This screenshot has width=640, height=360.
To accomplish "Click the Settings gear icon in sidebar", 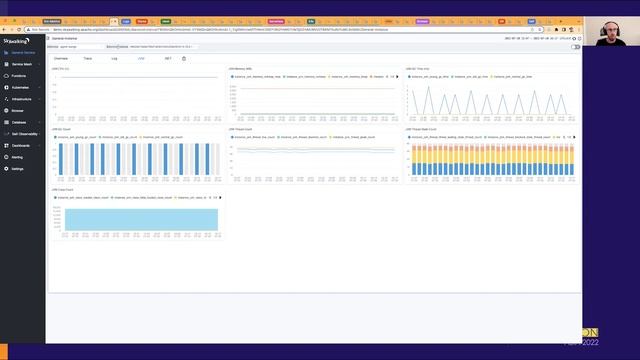I will [6, 169].
